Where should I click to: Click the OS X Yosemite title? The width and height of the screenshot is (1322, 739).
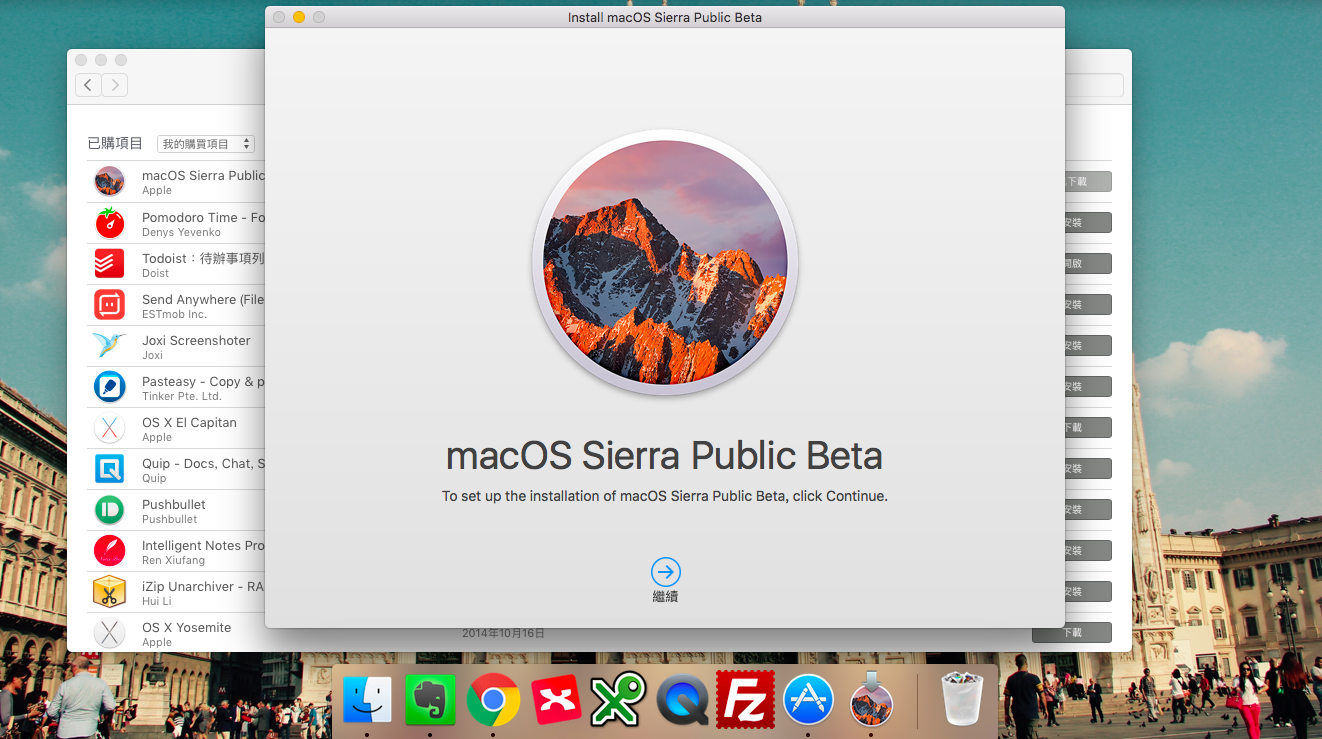point(186,627)
